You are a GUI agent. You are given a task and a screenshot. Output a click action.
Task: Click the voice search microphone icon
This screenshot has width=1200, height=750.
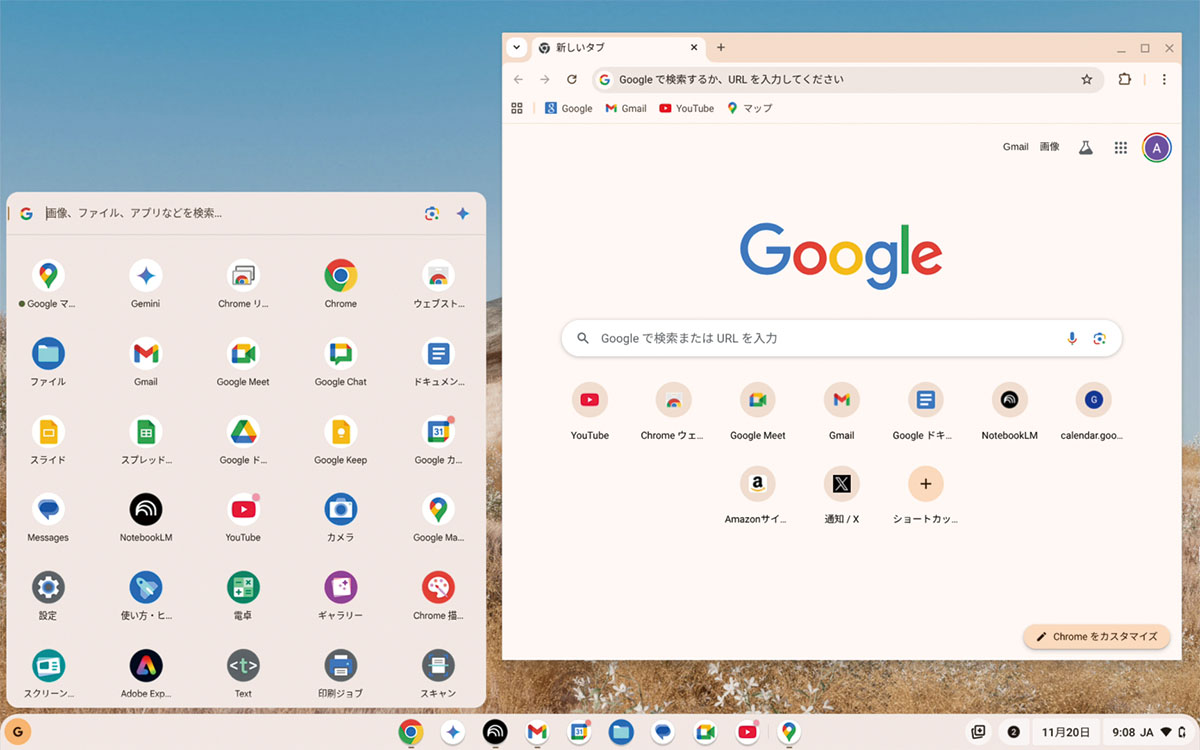1072,338
